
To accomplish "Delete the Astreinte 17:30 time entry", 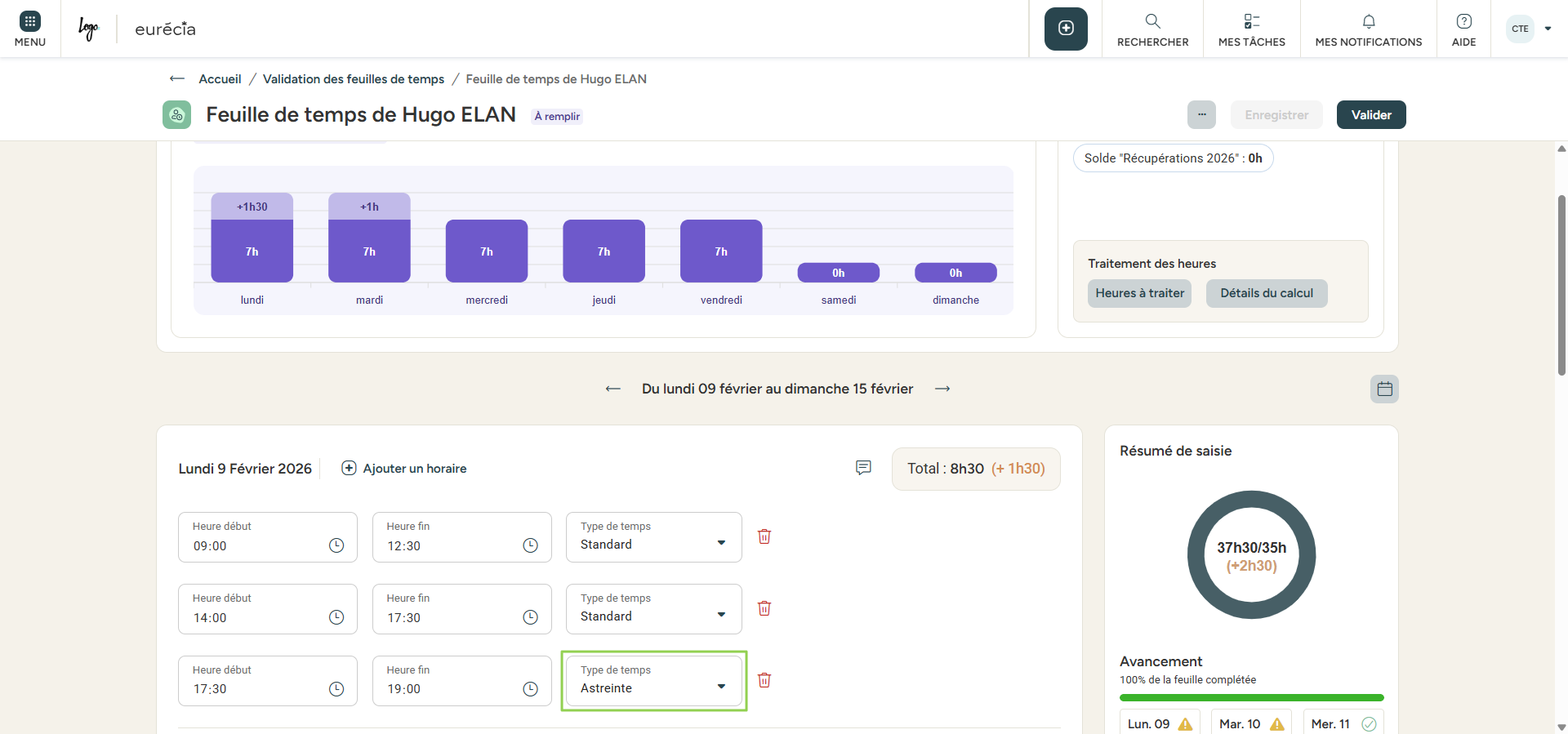I will coord(764,680).
